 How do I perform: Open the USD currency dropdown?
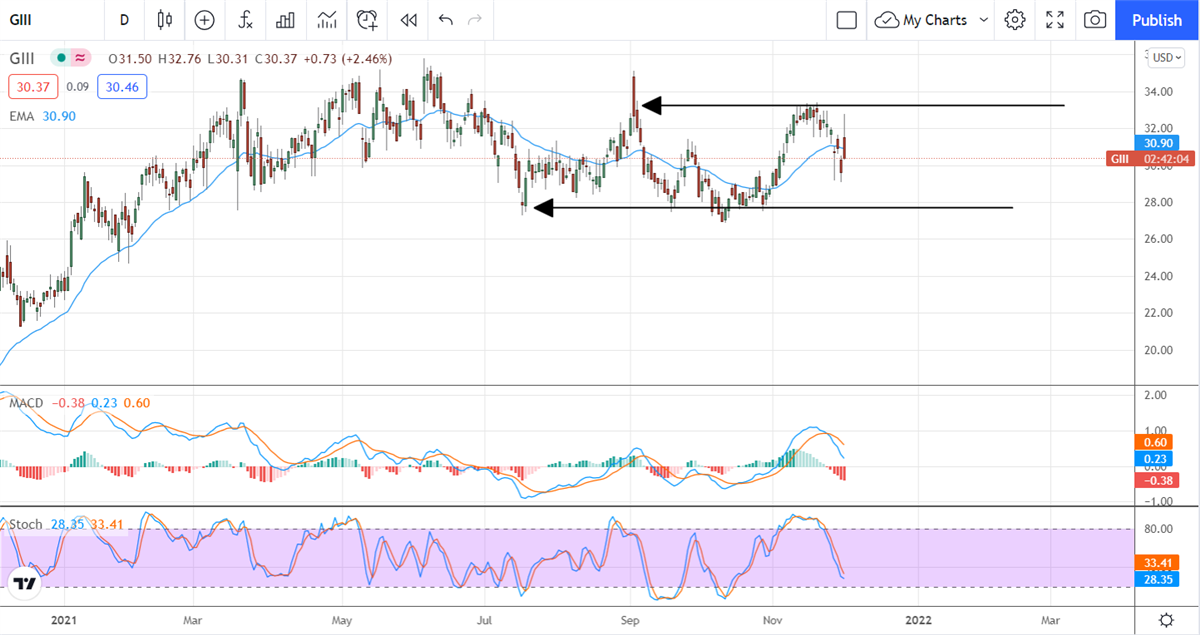tap(1164, 57)
